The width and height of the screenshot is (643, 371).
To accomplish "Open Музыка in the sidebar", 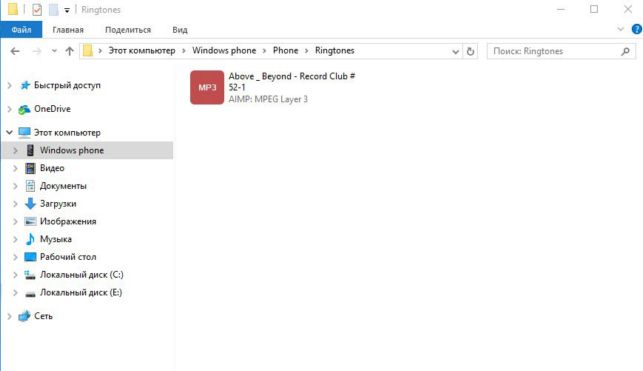I will 56,239.
